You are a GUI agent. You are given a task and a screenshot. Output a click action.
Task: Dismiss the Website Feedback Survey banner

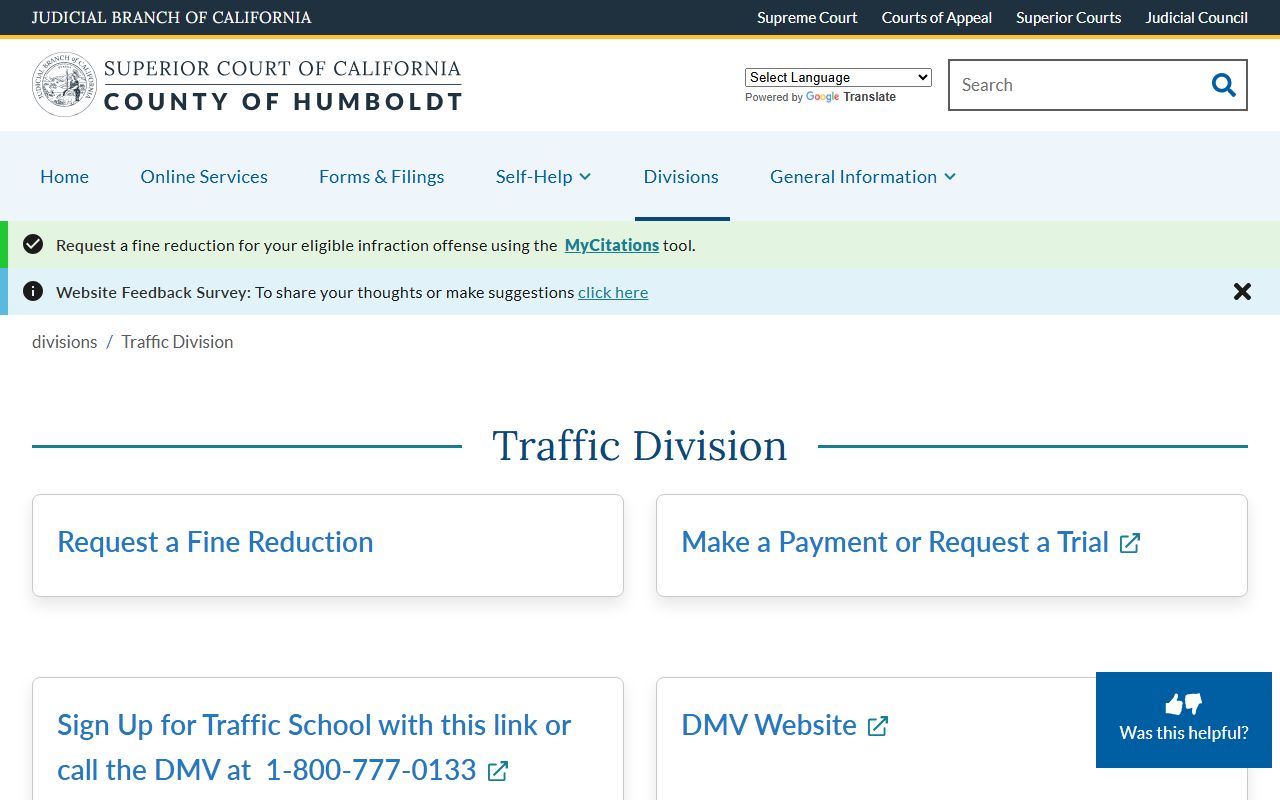[1242, 292]
